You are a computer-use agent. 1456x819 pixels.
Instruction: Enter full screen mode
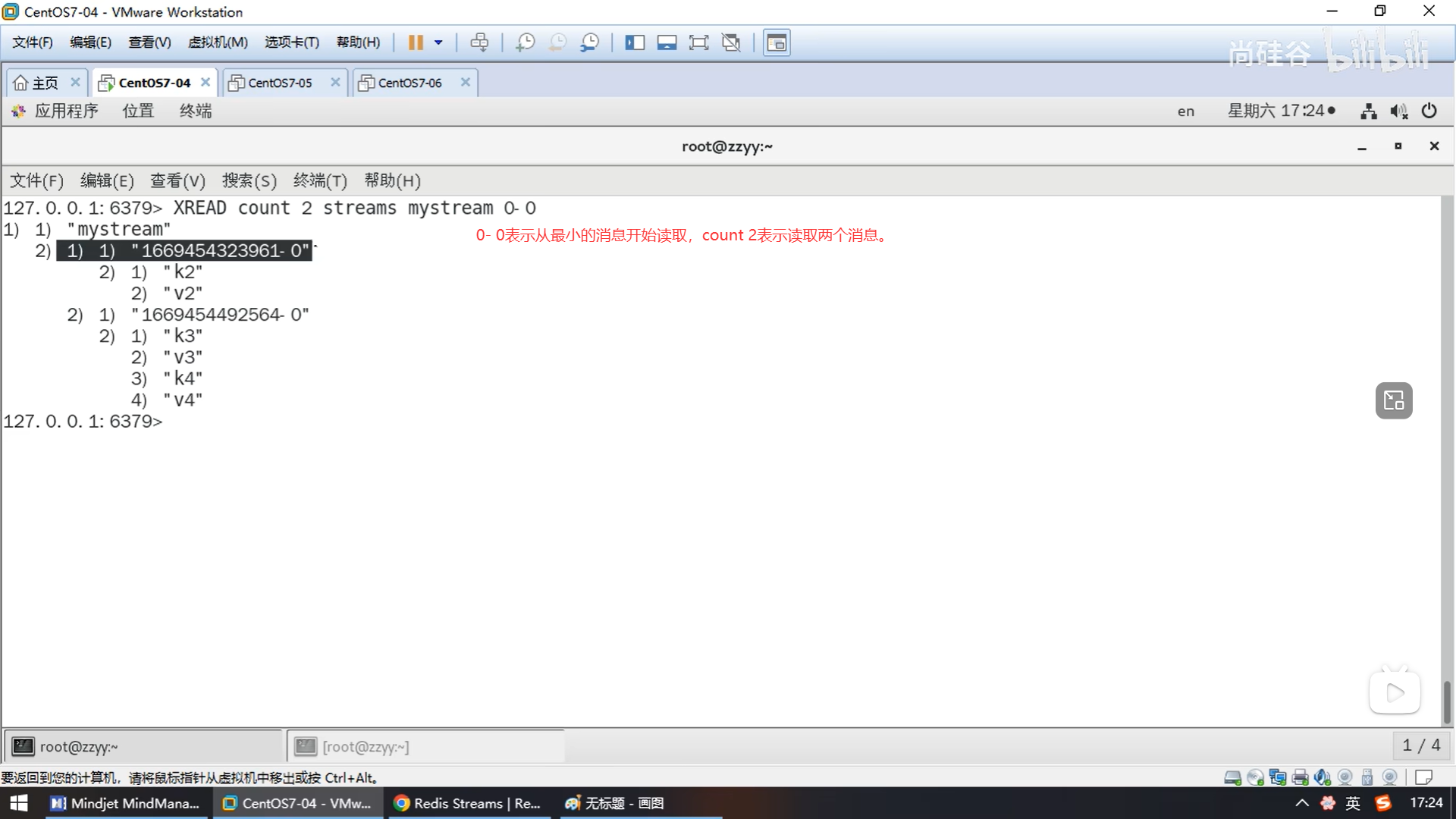[x=698, y=42]
